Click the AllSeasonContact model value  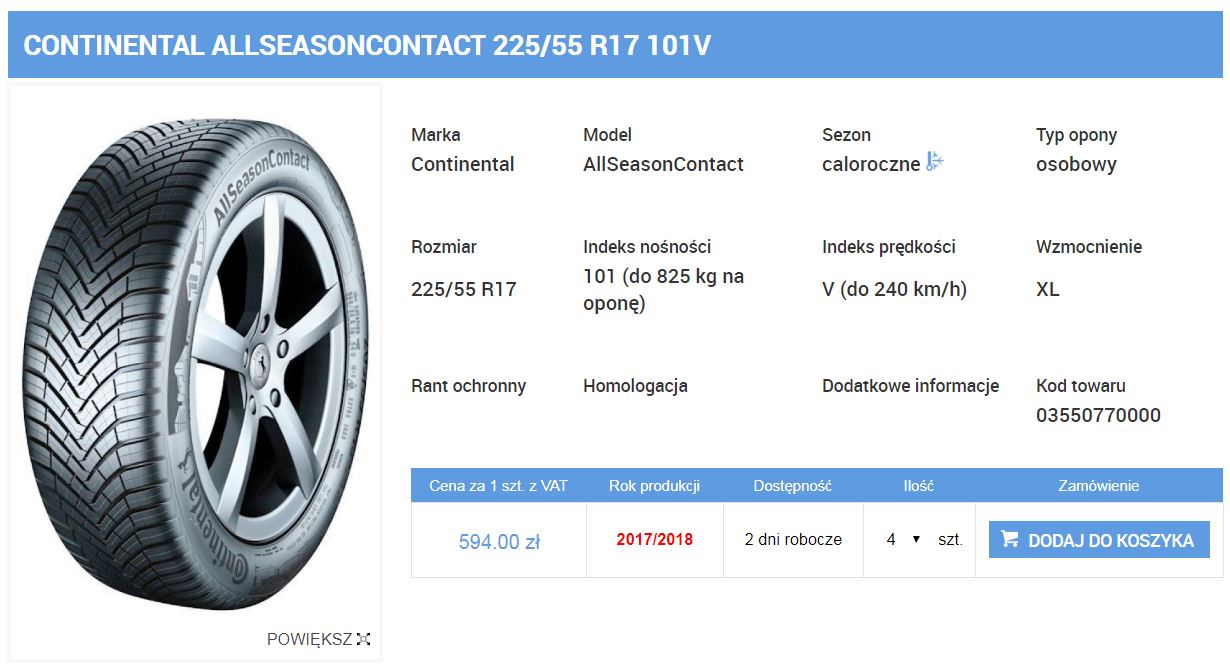point(663,165)
